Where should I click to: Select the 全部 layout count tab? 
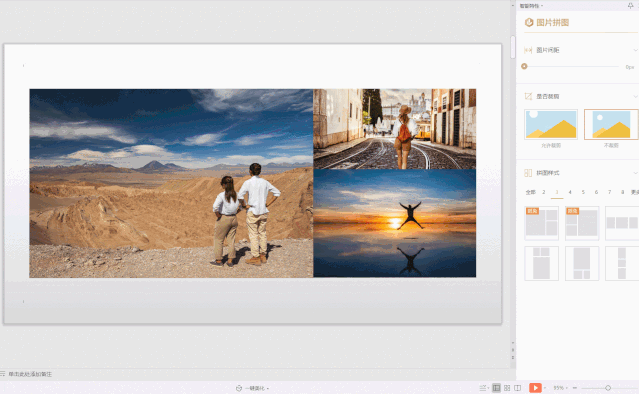click(531, 192)
